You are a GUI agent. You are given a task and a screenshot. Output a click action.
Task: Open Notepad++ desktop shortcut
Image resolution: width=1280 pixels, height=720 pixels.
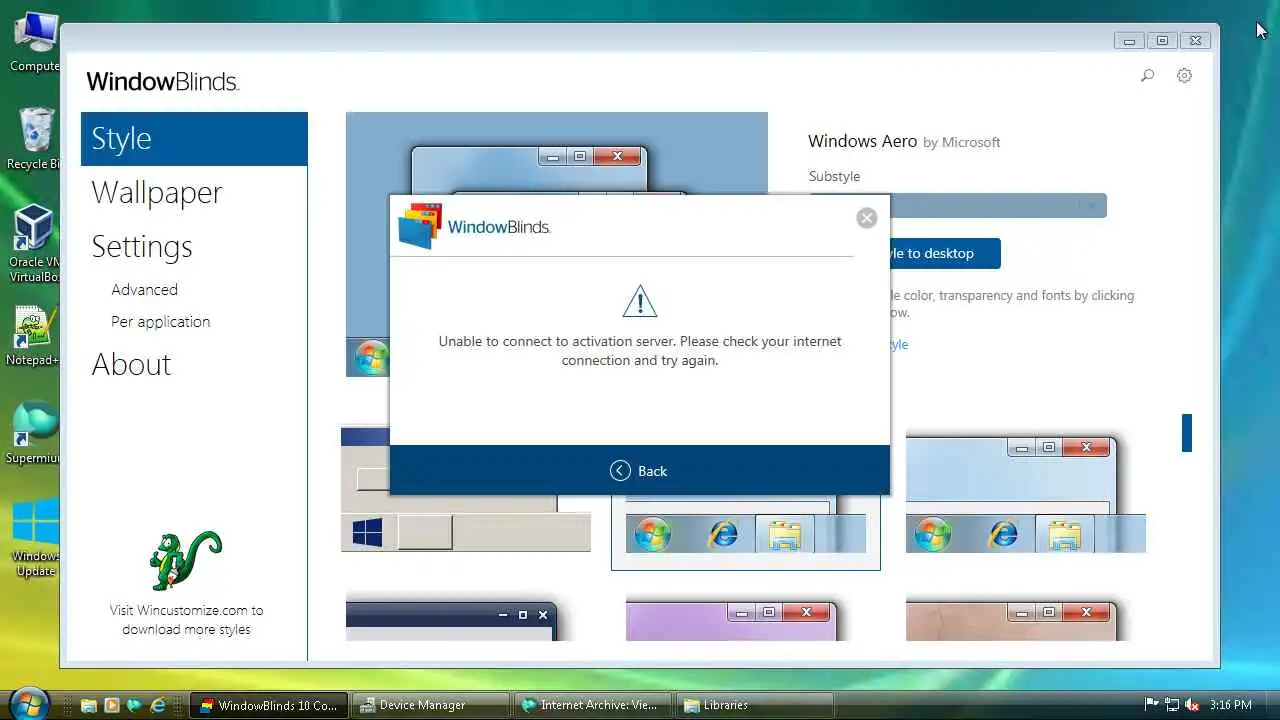pyautogui.click(x=35, y=336)
